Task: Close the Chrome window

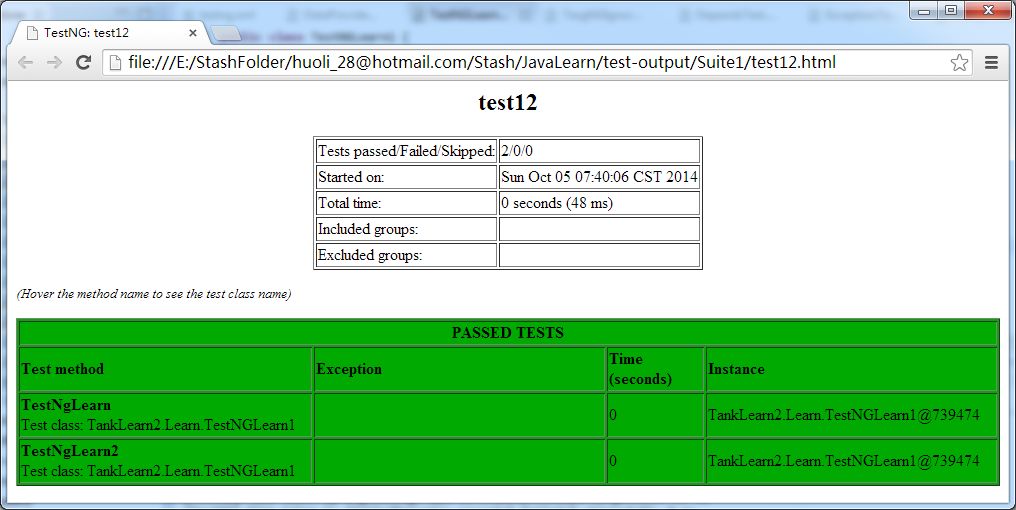Action: coord(988,10)
